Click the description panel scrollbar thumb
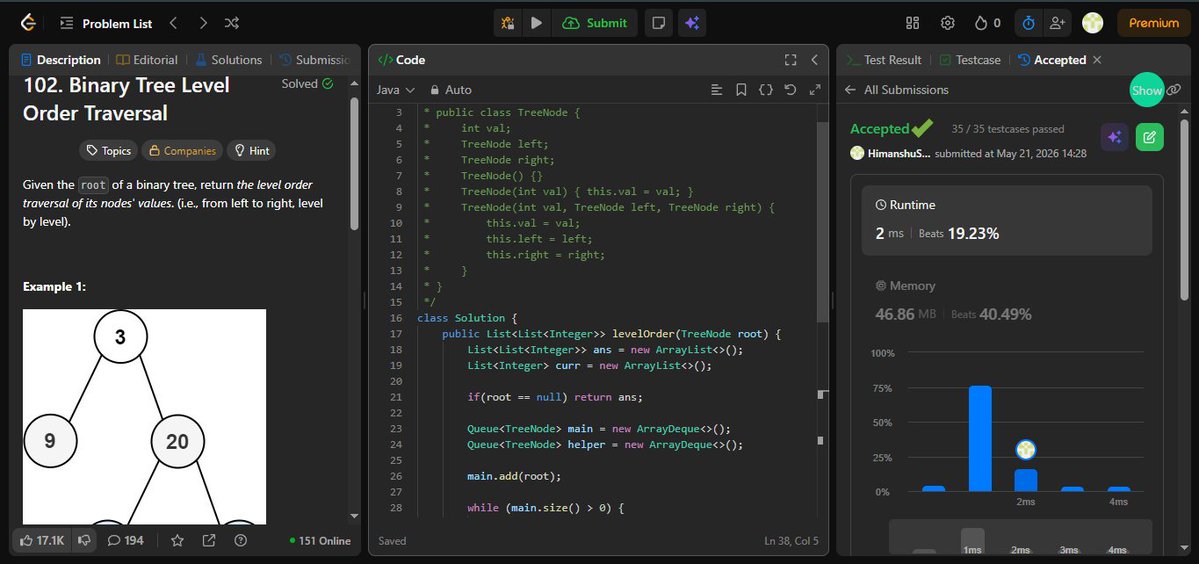The image size is (1199, 564). 354,162
